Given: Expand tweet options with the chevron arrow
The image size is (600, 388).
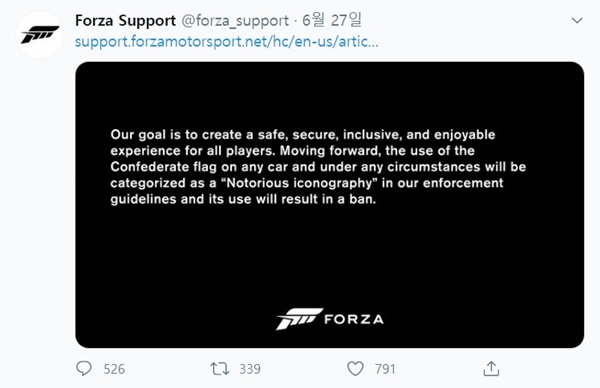Looking at the screenshot, I should [x=577, y=20].
